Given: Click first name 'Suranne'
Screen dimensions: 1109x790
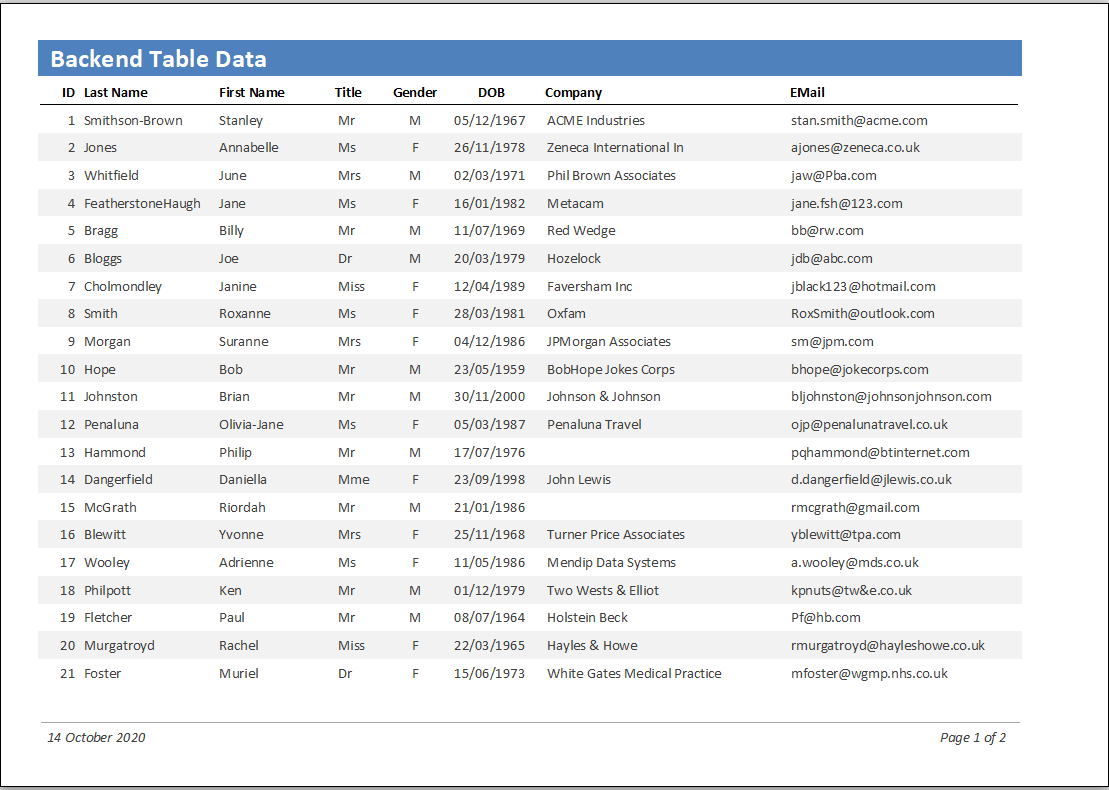Looking at the screenshot, I should click(243, 342).
